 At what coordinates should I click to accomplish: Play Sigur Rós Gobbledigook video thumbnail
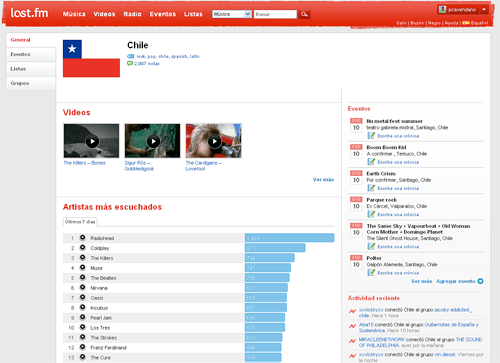152,141
